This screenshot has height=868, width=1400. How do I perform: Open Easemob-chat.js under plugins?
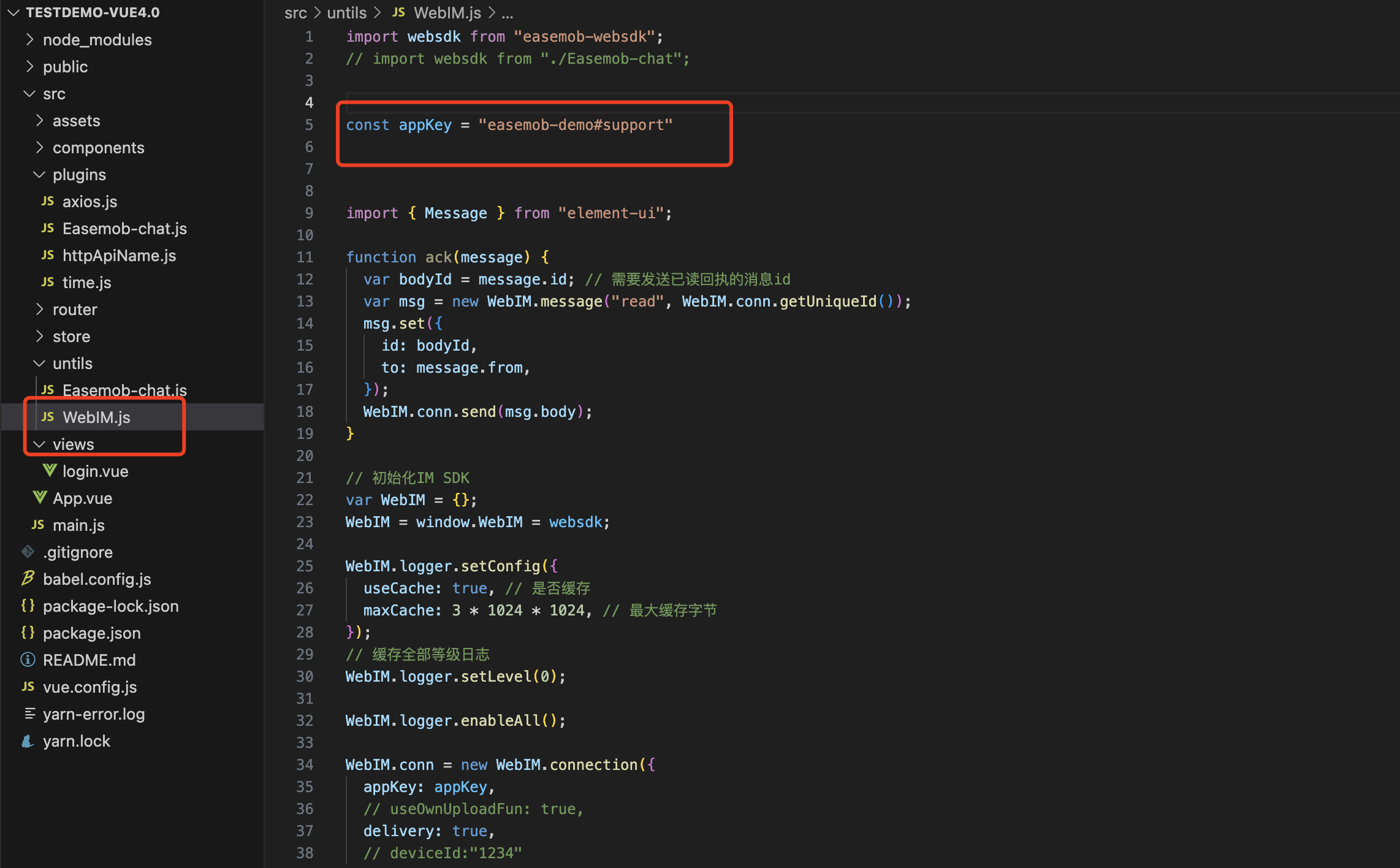(124, 229)
